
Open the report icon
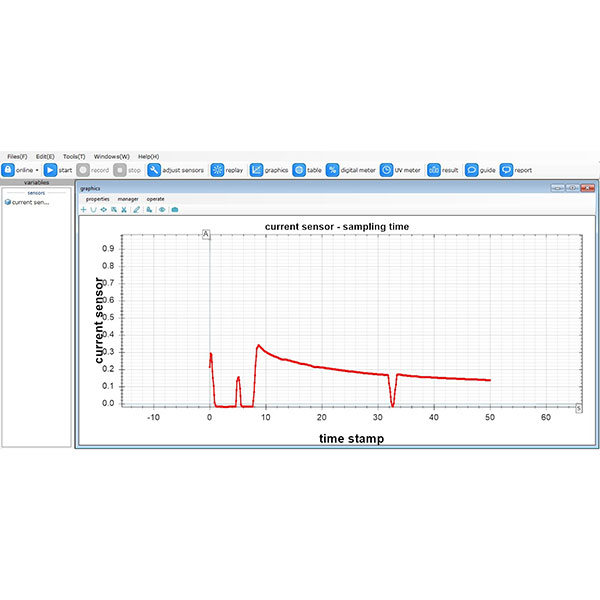pos(506,170)
